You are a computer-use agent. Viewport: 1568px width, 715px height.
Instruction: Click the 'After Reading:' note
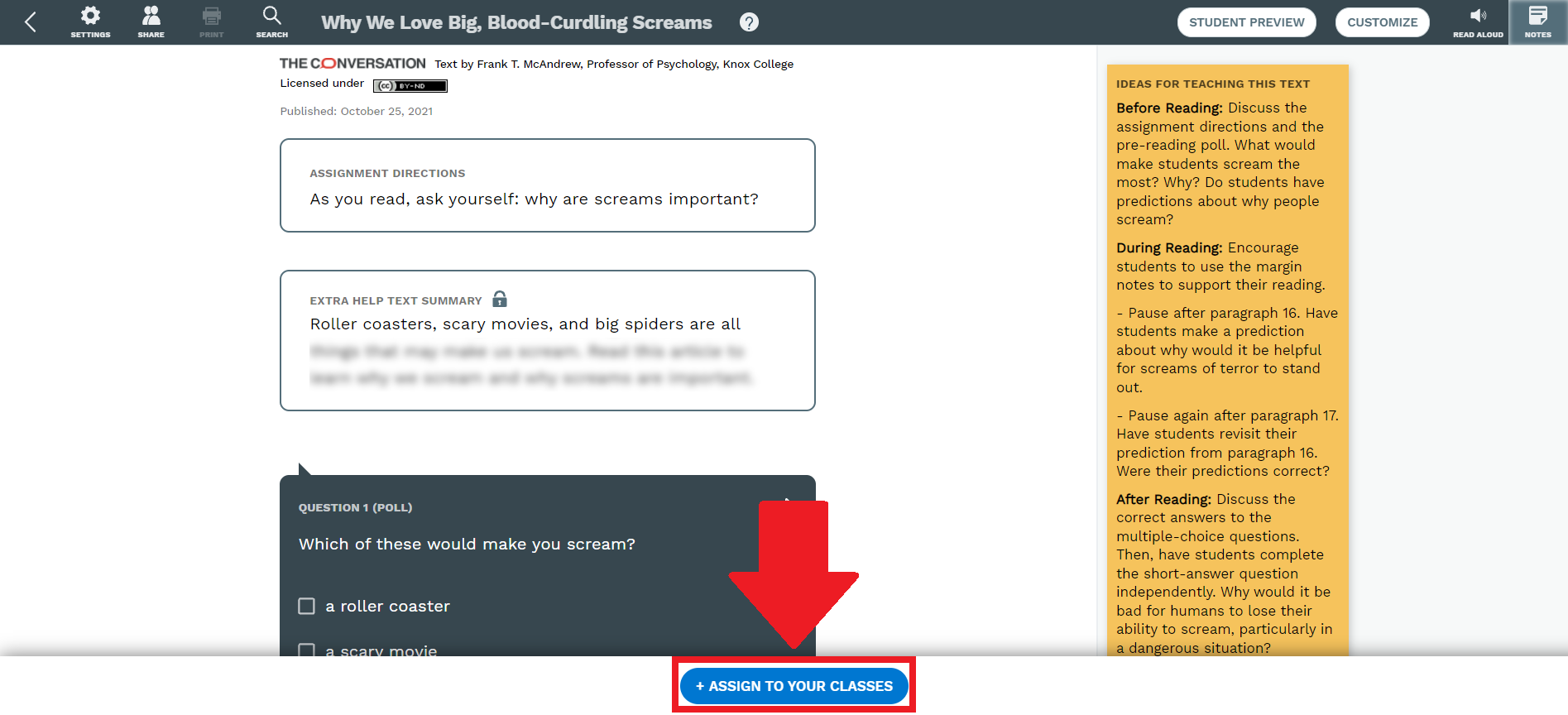[x=1163, y=499]
